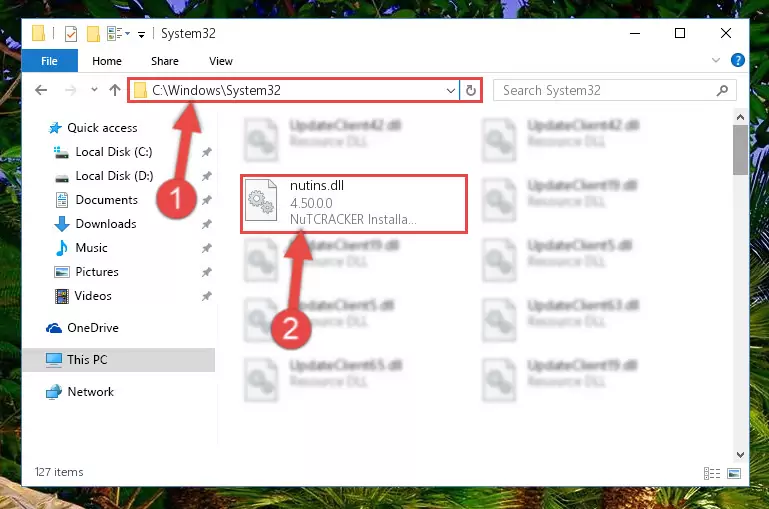Switch to Details view icon in status bar
769x509 pixels.
pyautogui.click(x=712, y=473)
